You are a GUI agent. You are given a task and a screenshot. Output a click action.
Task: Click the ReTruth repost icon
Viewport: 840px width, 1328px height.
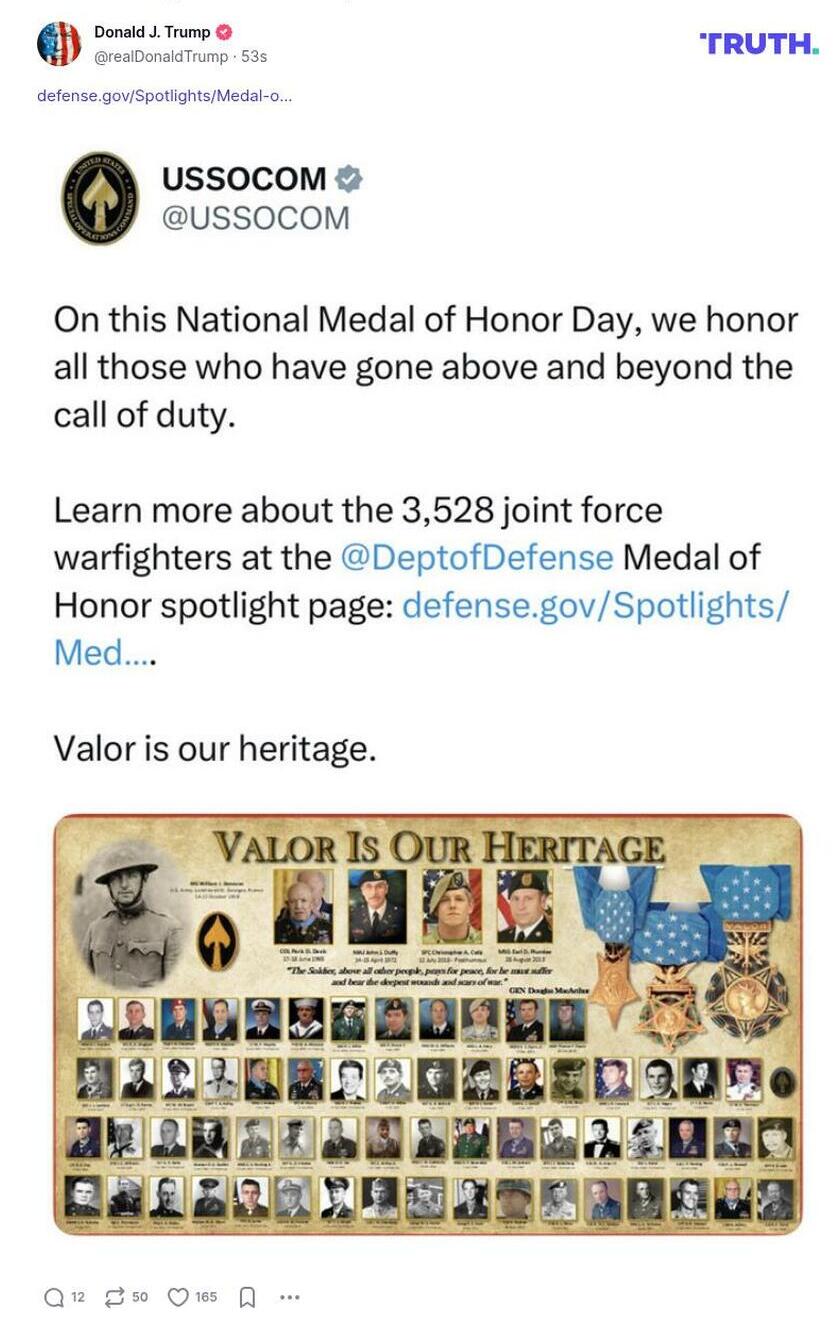(x=115, y=1297)
